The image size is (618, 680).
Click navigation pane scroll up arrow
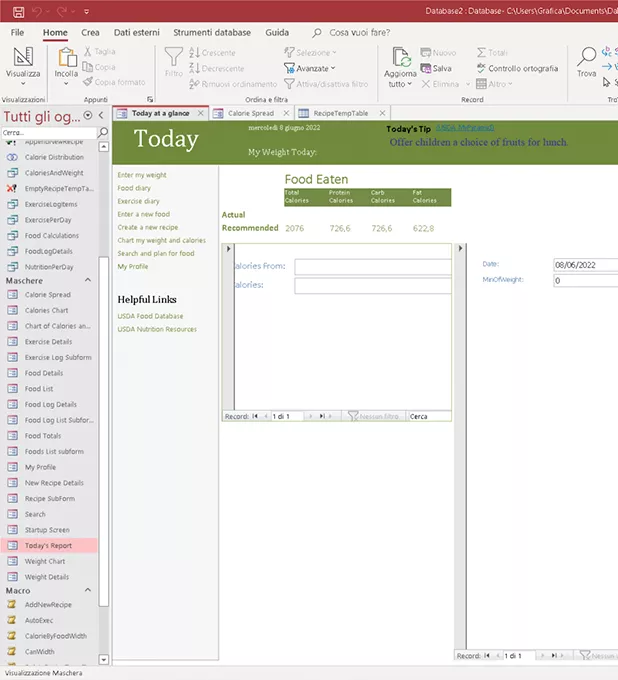[103, 147]
